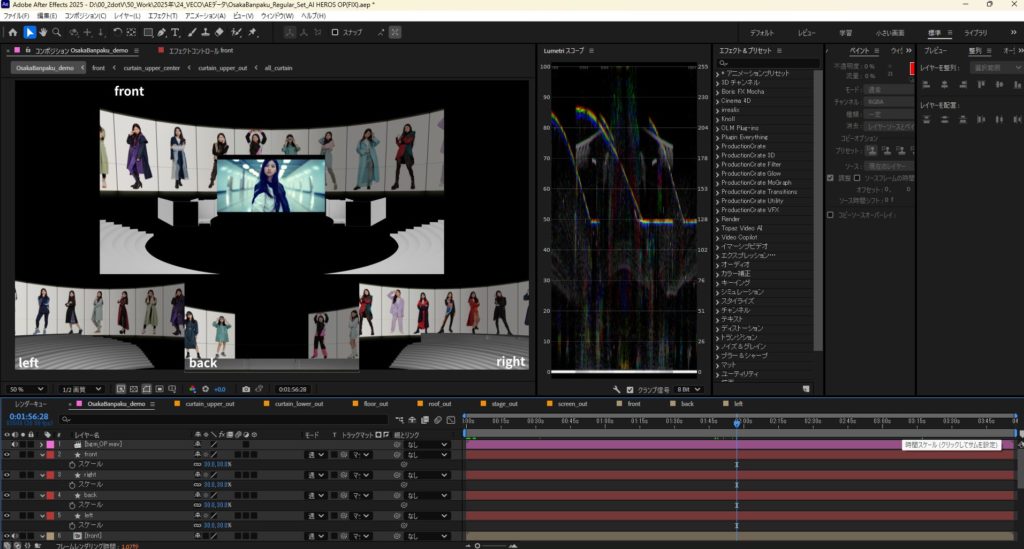The width and height of the screenshot is (1024, 549).
Task: Select the Eraser tool
Action: pos(219,32)
